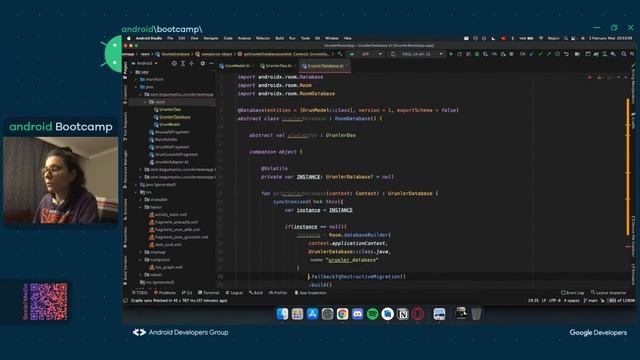Open the Build menu
Viewport: 640px width, 360px height.
point(280,38)
